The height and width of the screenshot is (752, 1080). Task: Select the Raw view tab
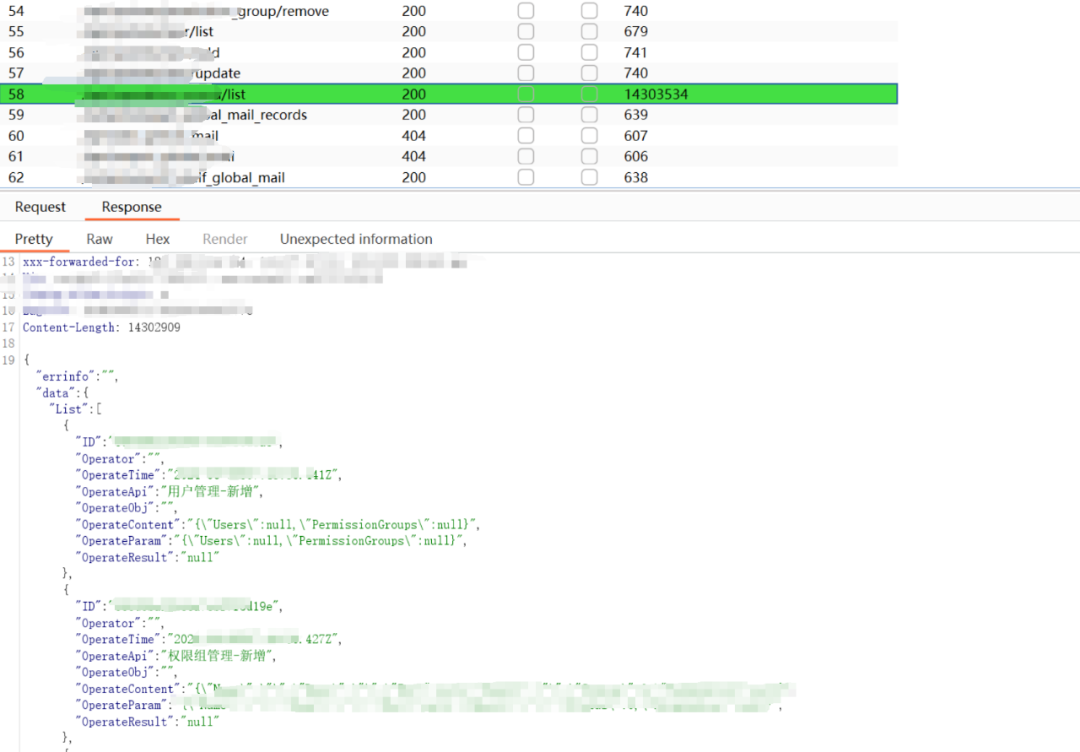(99, 239)
